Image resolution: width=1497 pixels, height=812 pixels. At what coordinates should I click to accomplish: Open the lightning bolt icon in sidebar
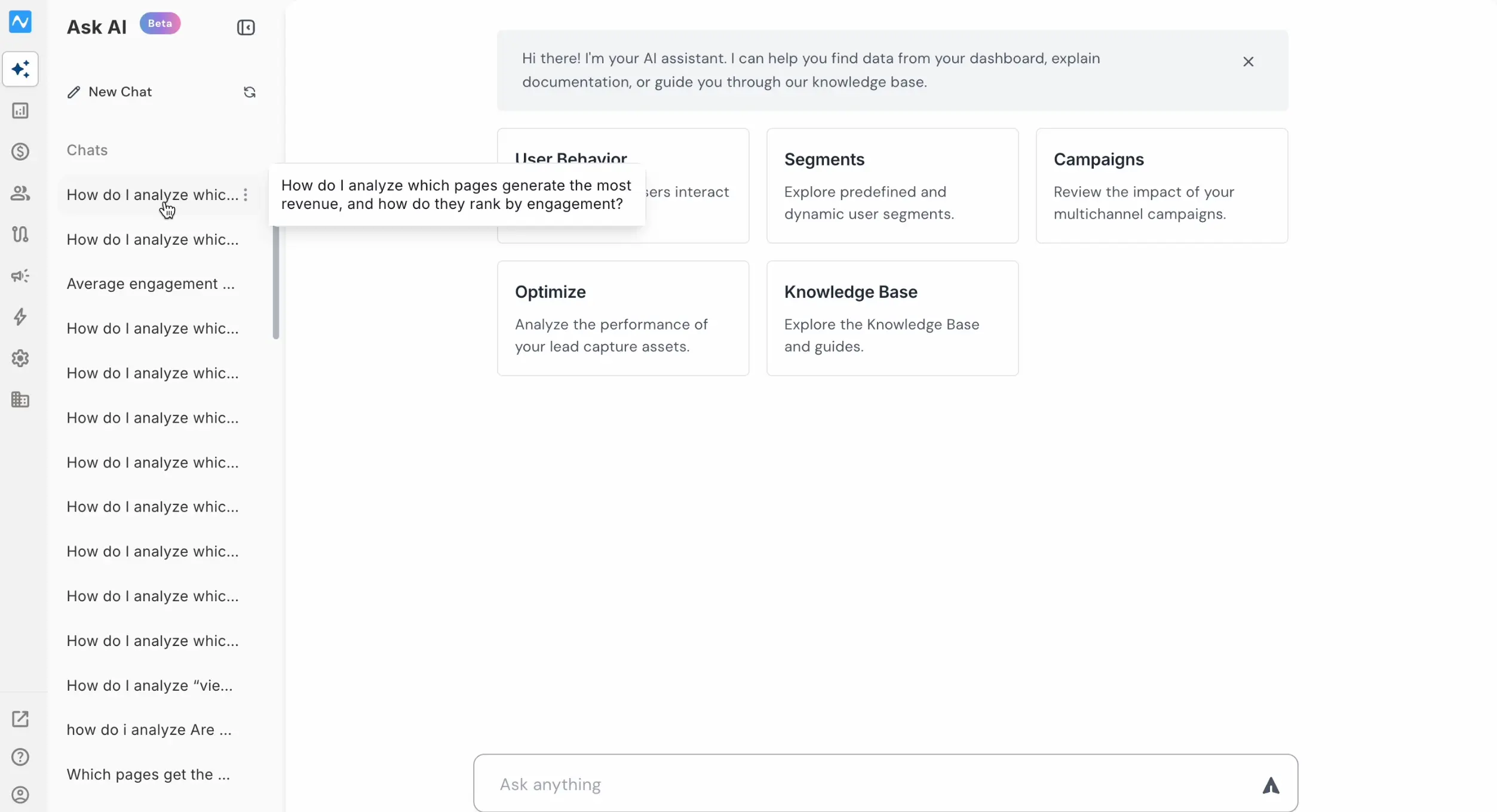20,316
